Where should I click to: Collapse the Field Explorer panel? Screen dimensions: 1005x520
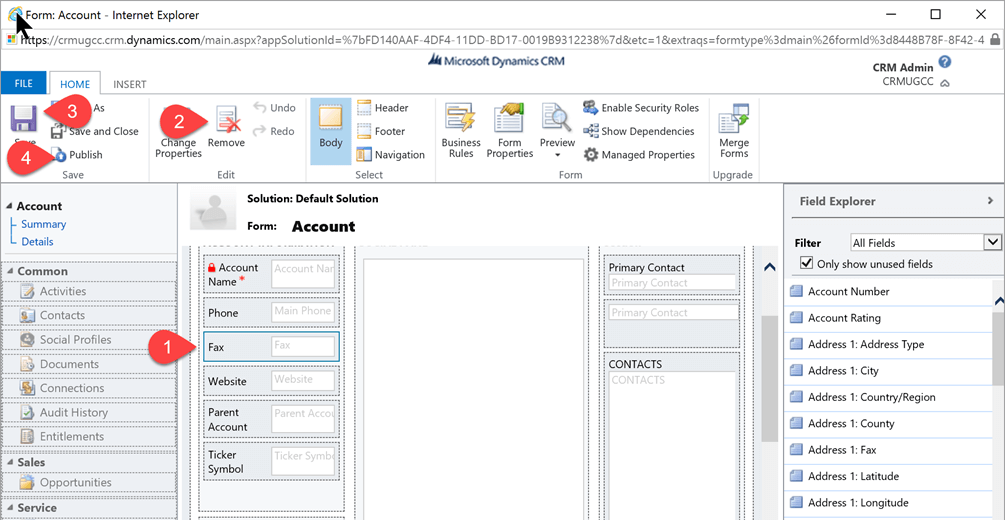[990, 201]
